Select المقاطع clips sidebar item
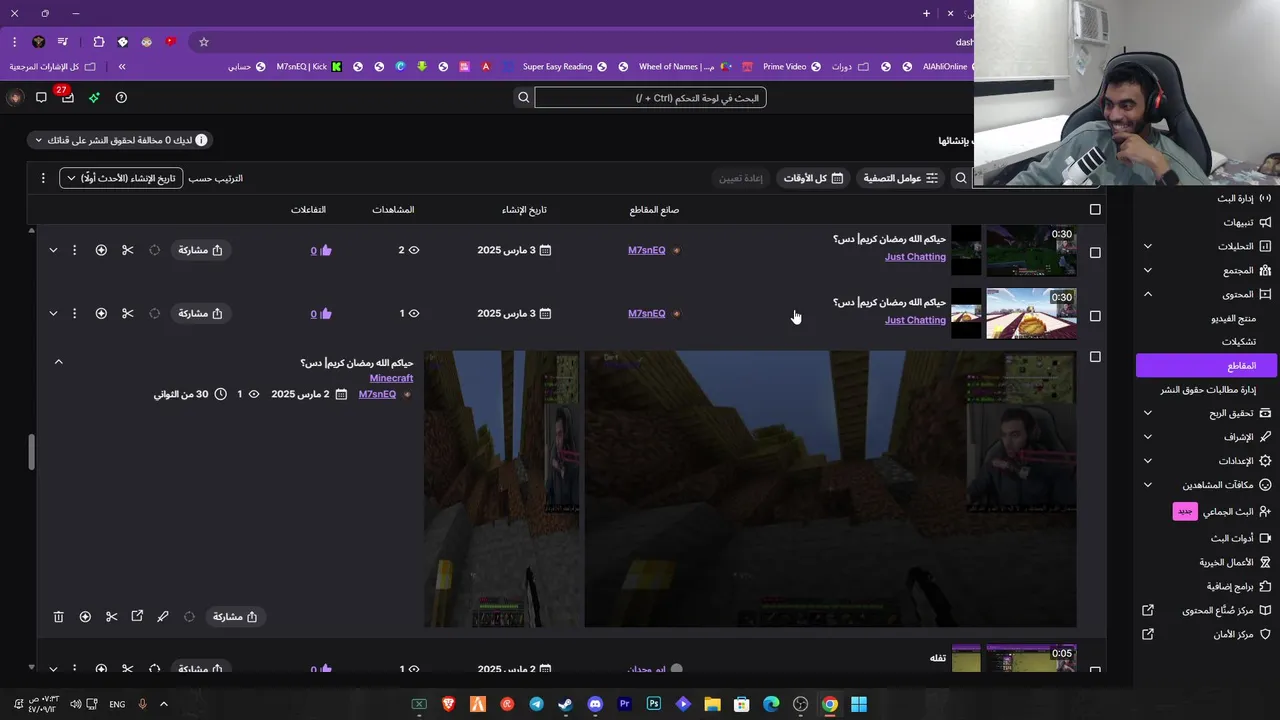This screenshot has height=720, width=1280. point(1207,366)
